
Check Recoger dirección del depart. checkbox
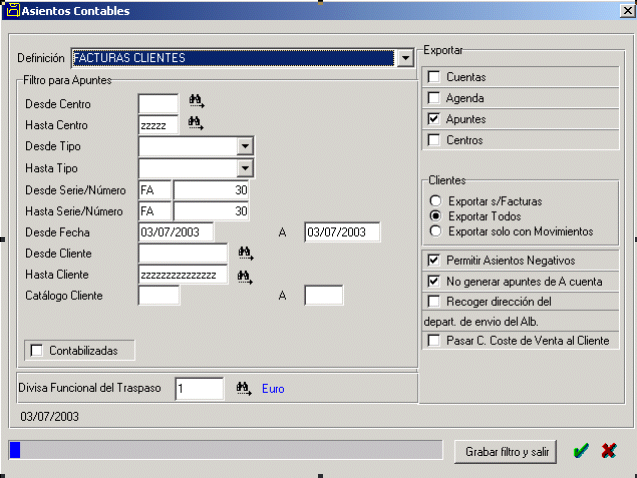tap(434, 301)
